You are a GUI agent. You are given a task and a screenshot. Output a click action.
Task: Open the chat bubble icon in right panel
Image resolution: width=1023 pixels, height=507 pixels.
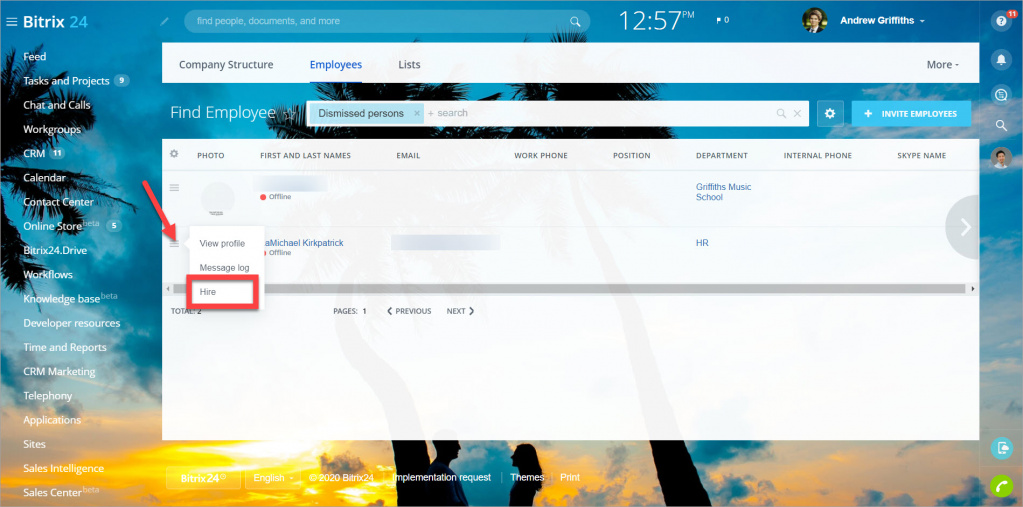coord(1001,95)
